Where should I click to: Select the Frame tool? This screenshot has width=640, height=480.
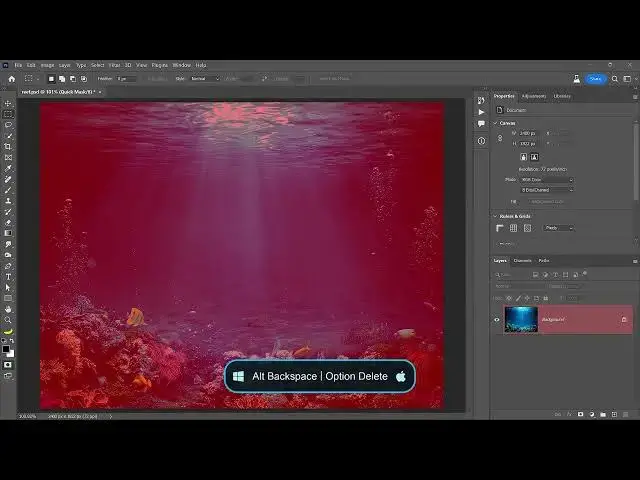pyautogui.click(x=8, y=158)
